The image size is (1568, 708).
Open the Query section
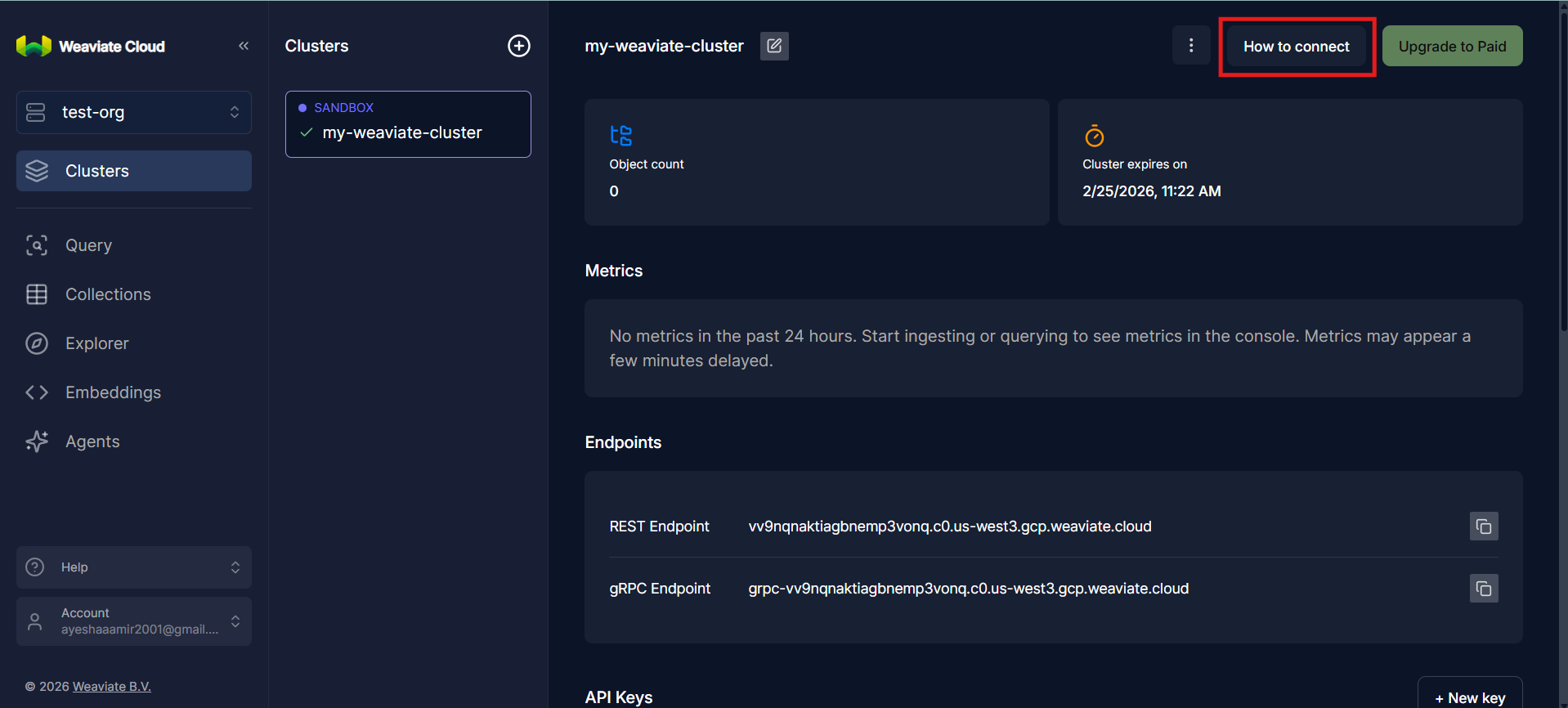88,245
